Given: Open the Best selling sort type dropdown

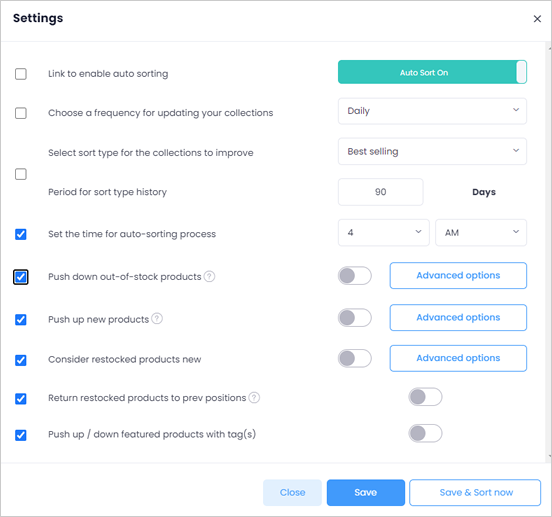Looking at the screenshot, I should 432,151.
